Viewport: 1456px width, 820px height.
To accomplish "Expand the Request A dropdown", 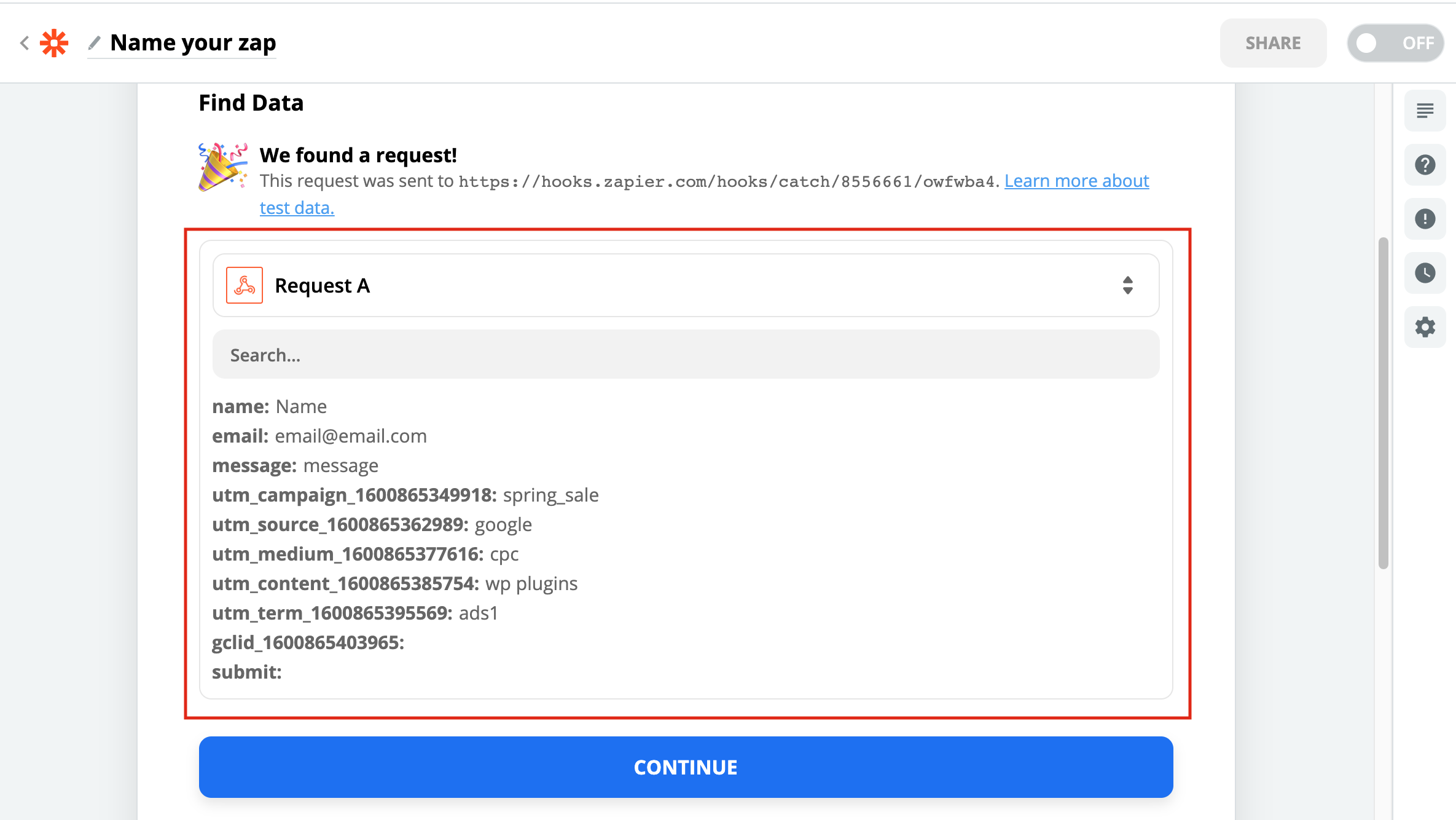I will (686, 285).
